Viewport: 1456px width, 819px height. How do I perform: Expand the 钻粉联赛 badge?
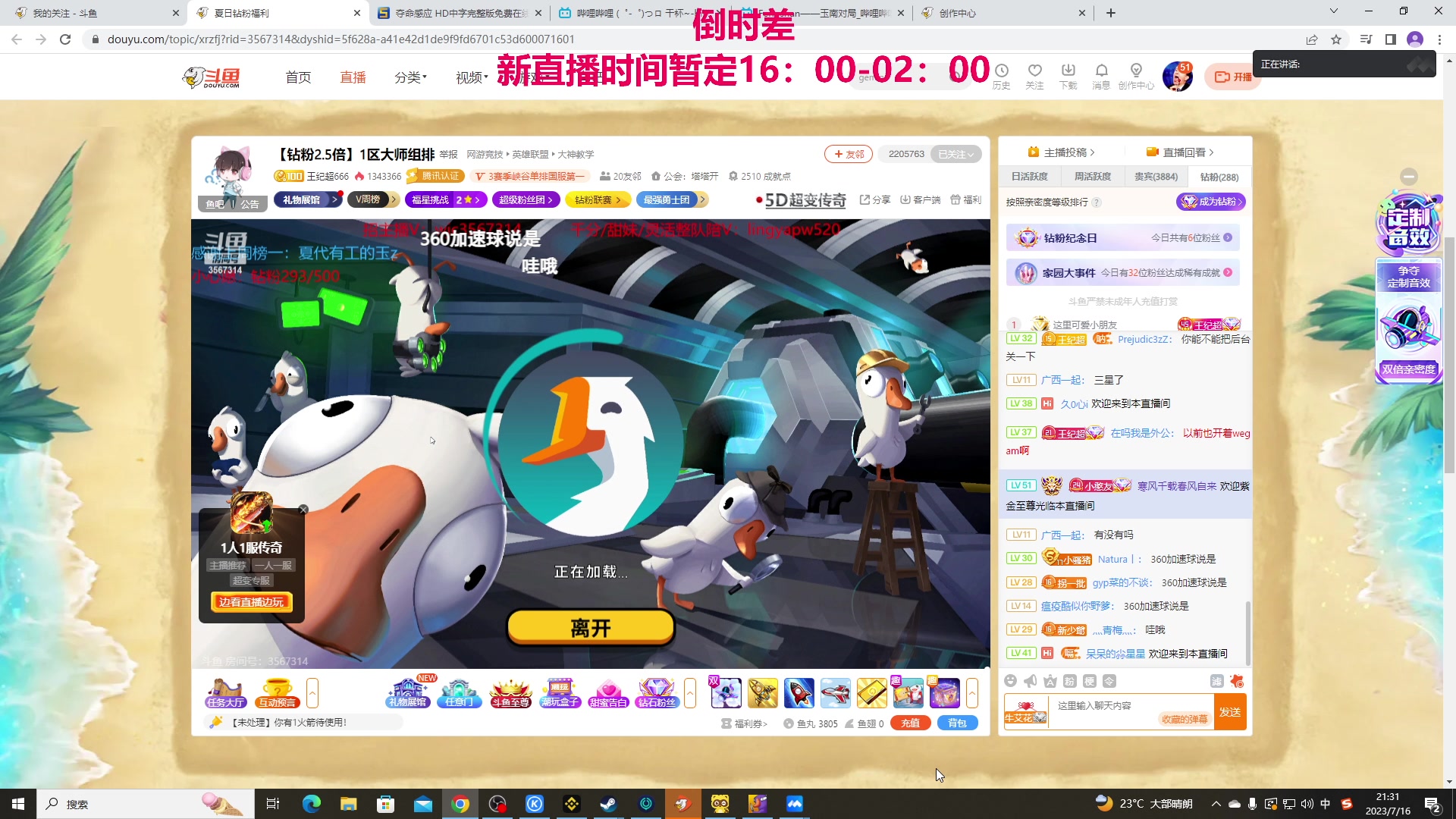point(598,199)
